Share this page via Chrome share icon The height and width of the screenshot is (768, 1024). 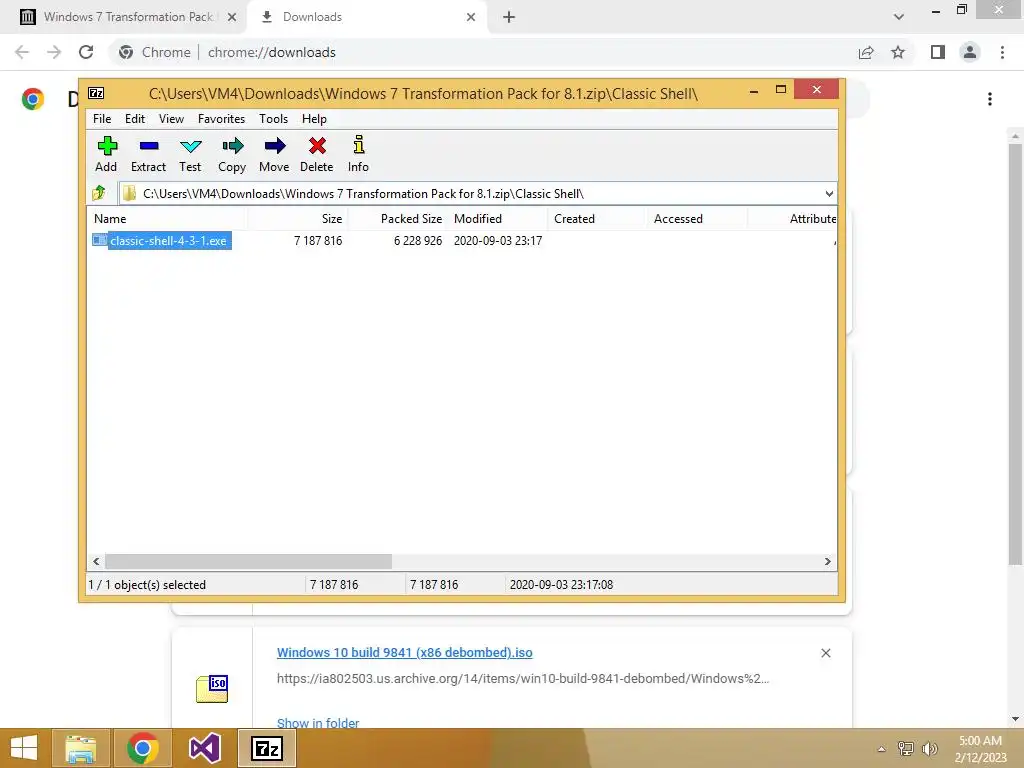pos(866,52)
